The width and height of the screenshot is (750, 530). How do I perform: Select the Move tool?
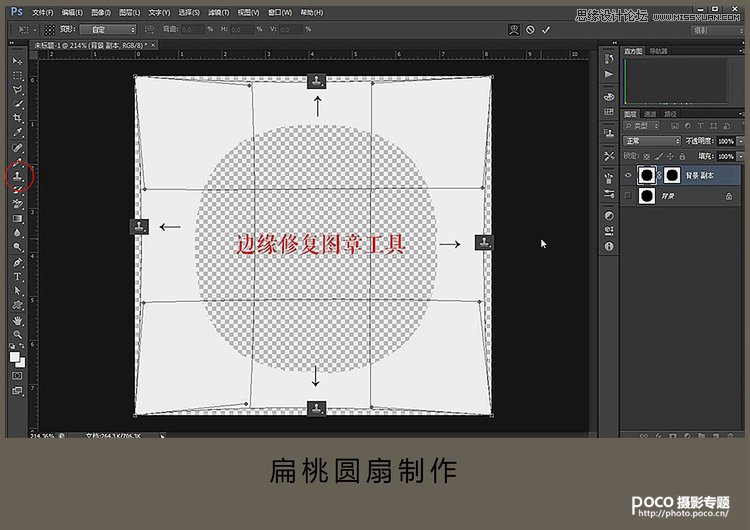[x=17, y=61]
